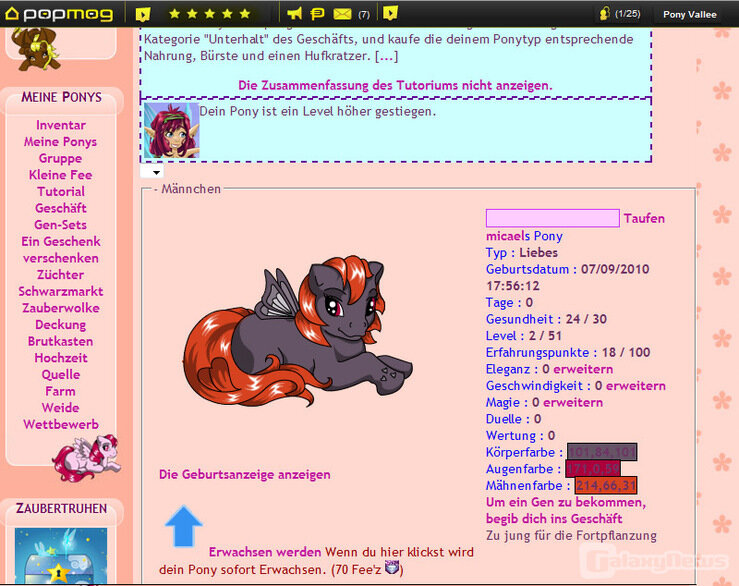Click the Körperfarbe color swatch

coord(602,452)
